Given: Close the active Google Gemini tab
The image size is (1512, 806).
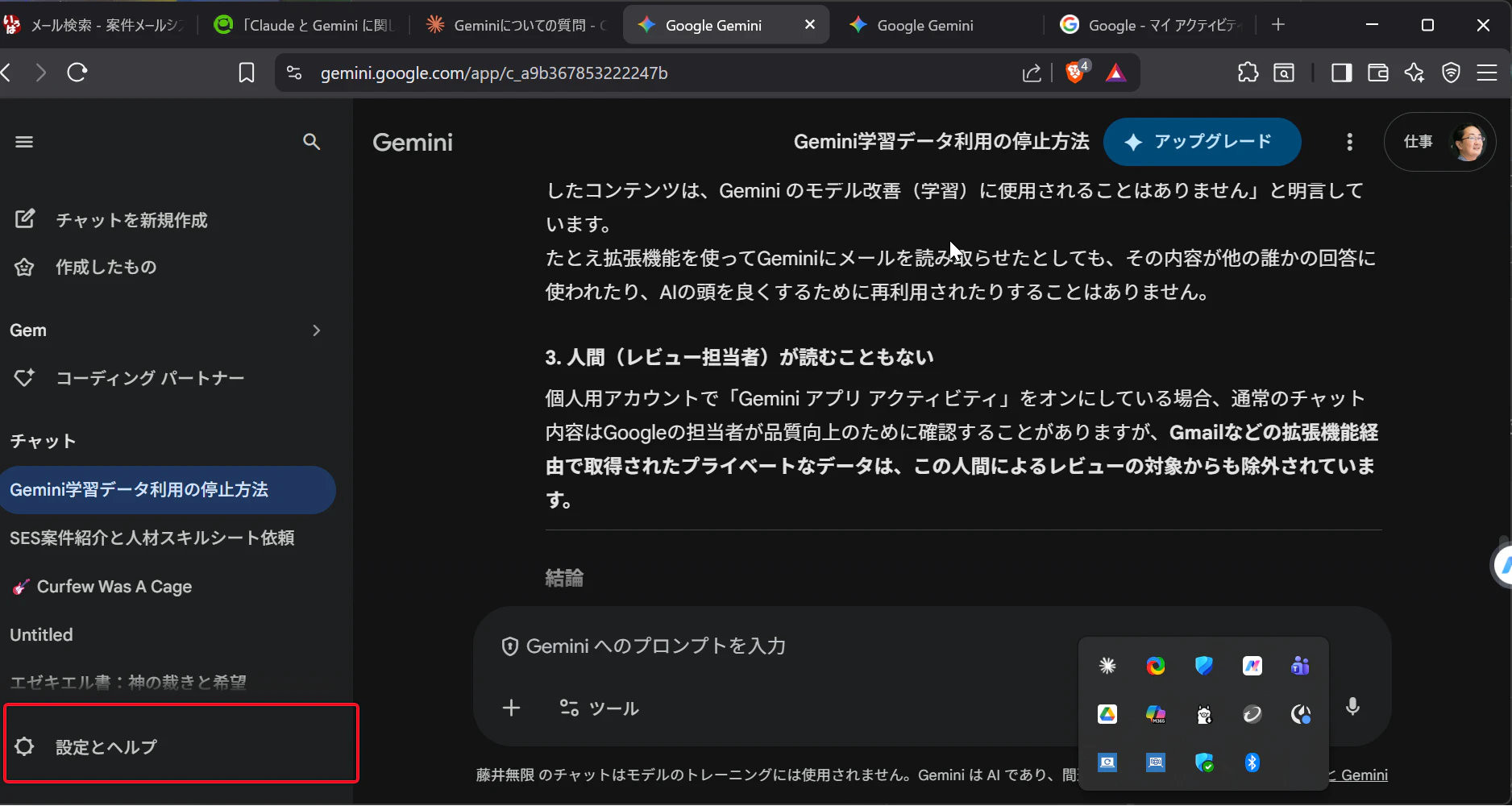Looking at the screenshot, I should point(810,25).
